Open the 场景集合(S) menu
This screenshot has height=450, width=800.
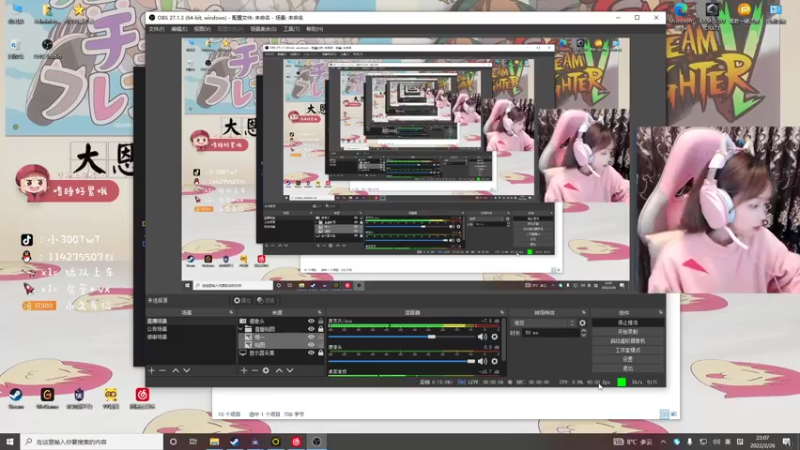click(x=263, y=29)
